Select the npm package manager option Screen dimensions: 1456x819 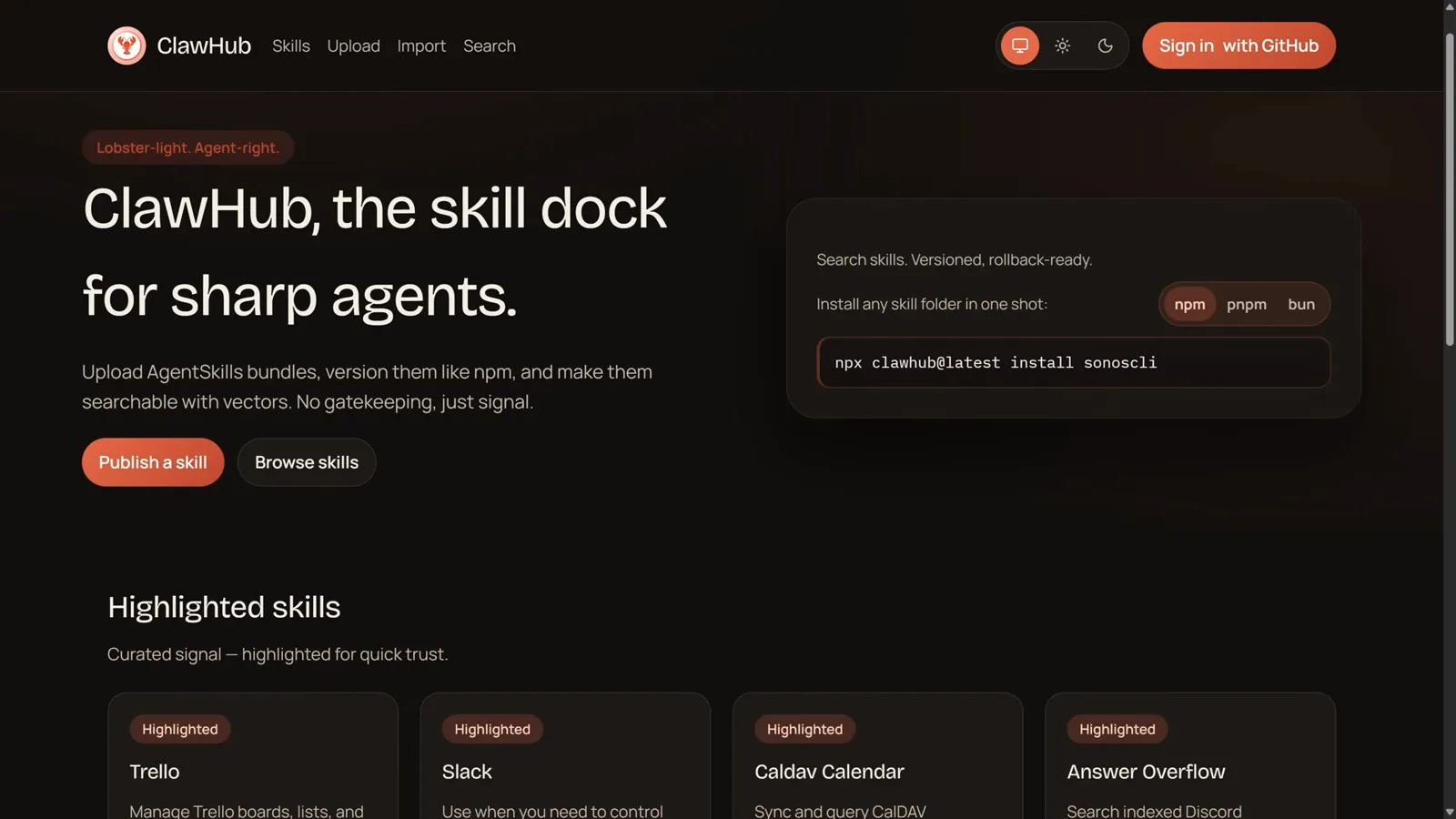pyautogui.click(x=1189, y=304)
